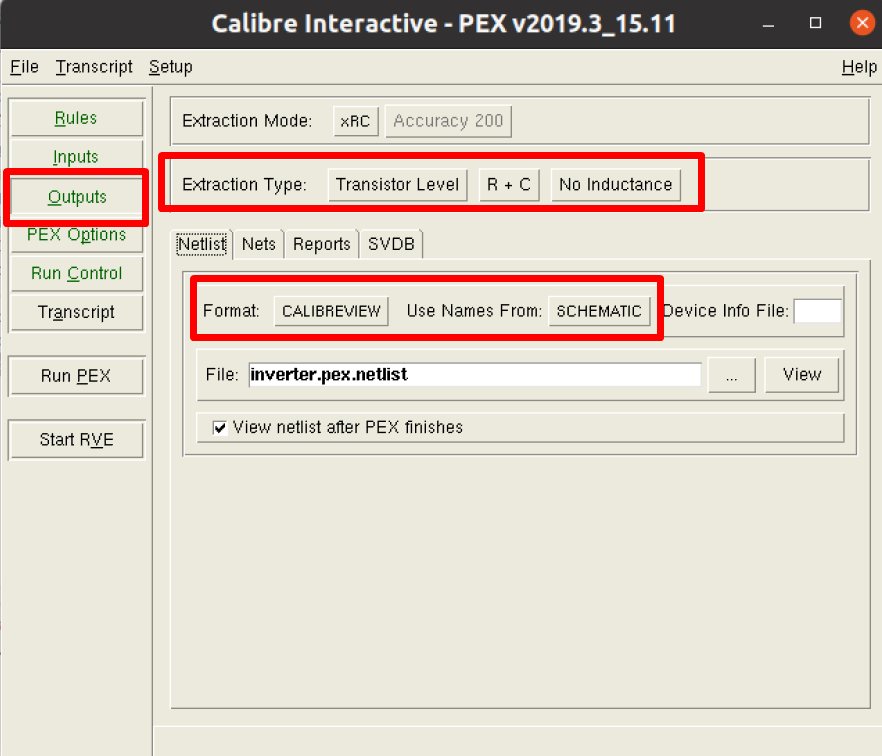Open the Run Control pane
Image resolution: width=882 pixels, height=756 pixels.
(76, 273)
